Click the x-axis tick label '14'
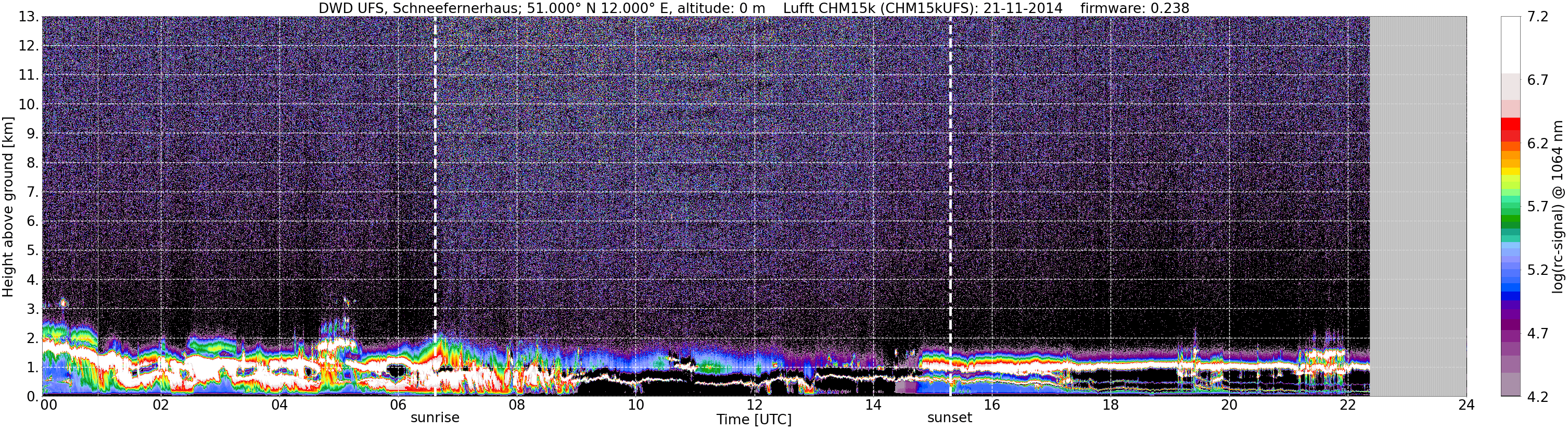 click(872, 405)
